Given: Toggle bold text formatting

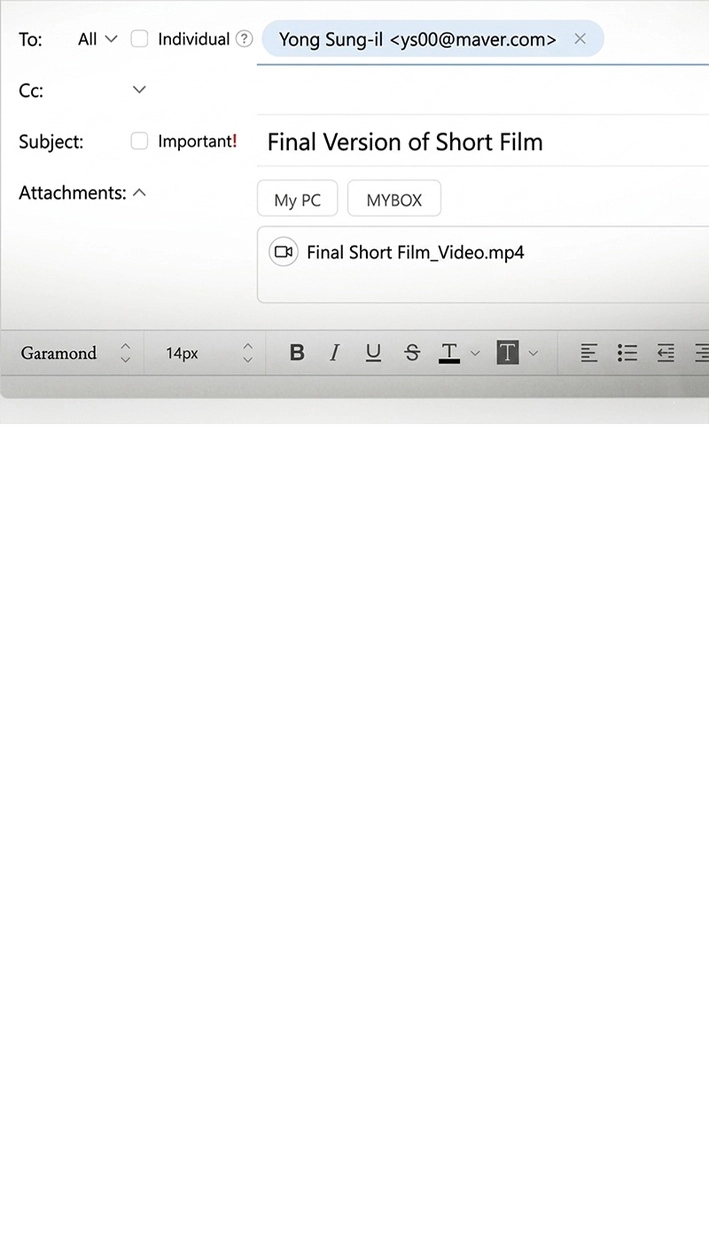Looking at the screenshot, I should coord(297,353).
